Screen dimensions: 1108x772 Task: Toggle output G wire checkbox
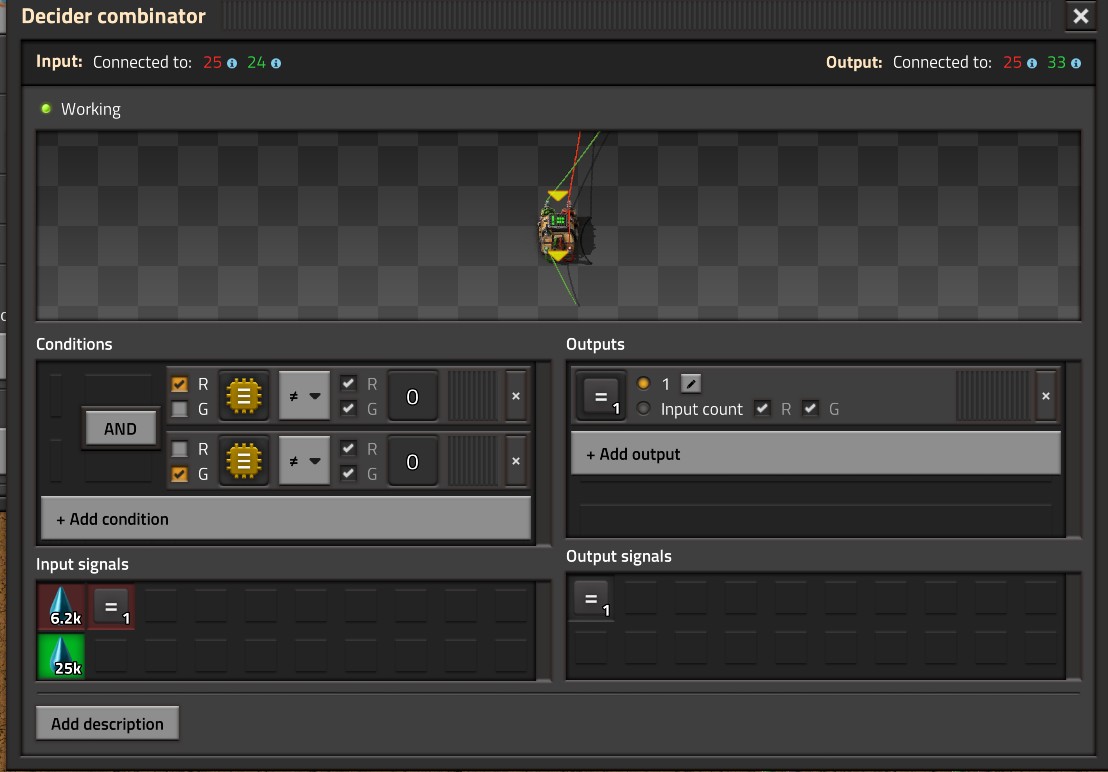pos(811,408)
